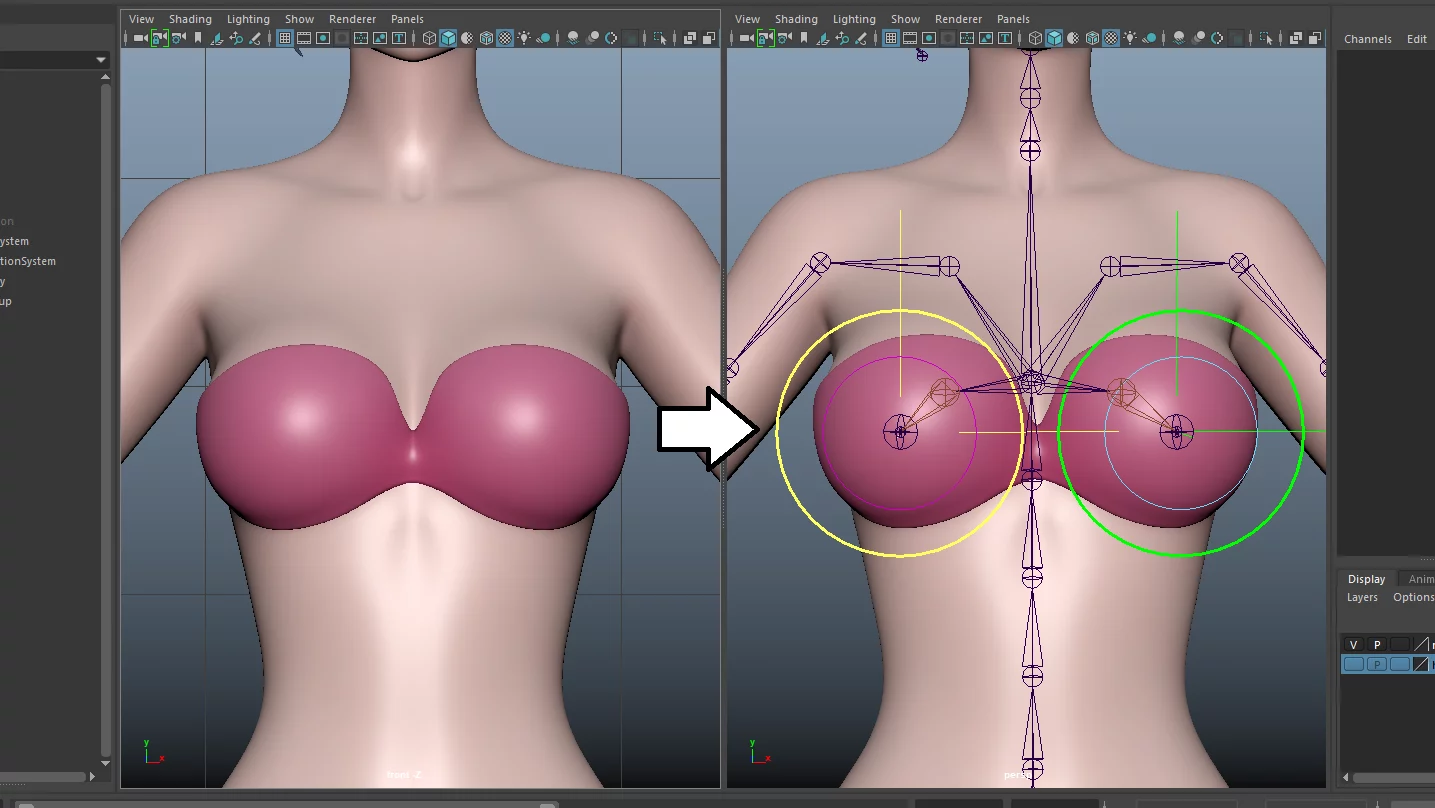Viewport: 1435px width, 808px height.
Task: Toggle Safe Title icon in front view panel
Action: click(x=399, y=38)
